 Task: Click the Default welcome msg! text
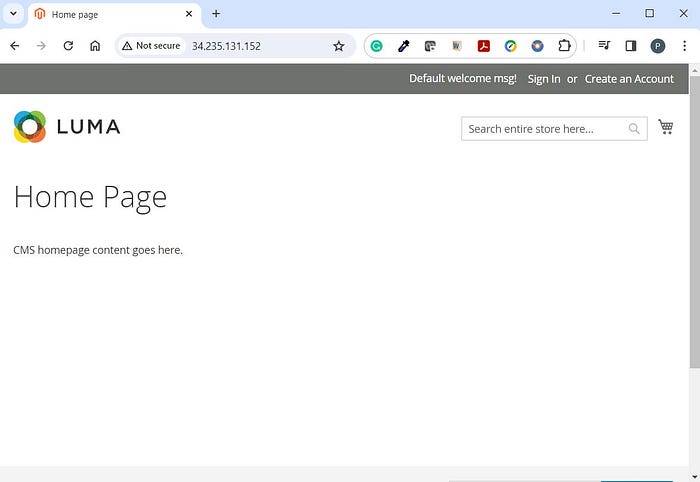[462, 79]
